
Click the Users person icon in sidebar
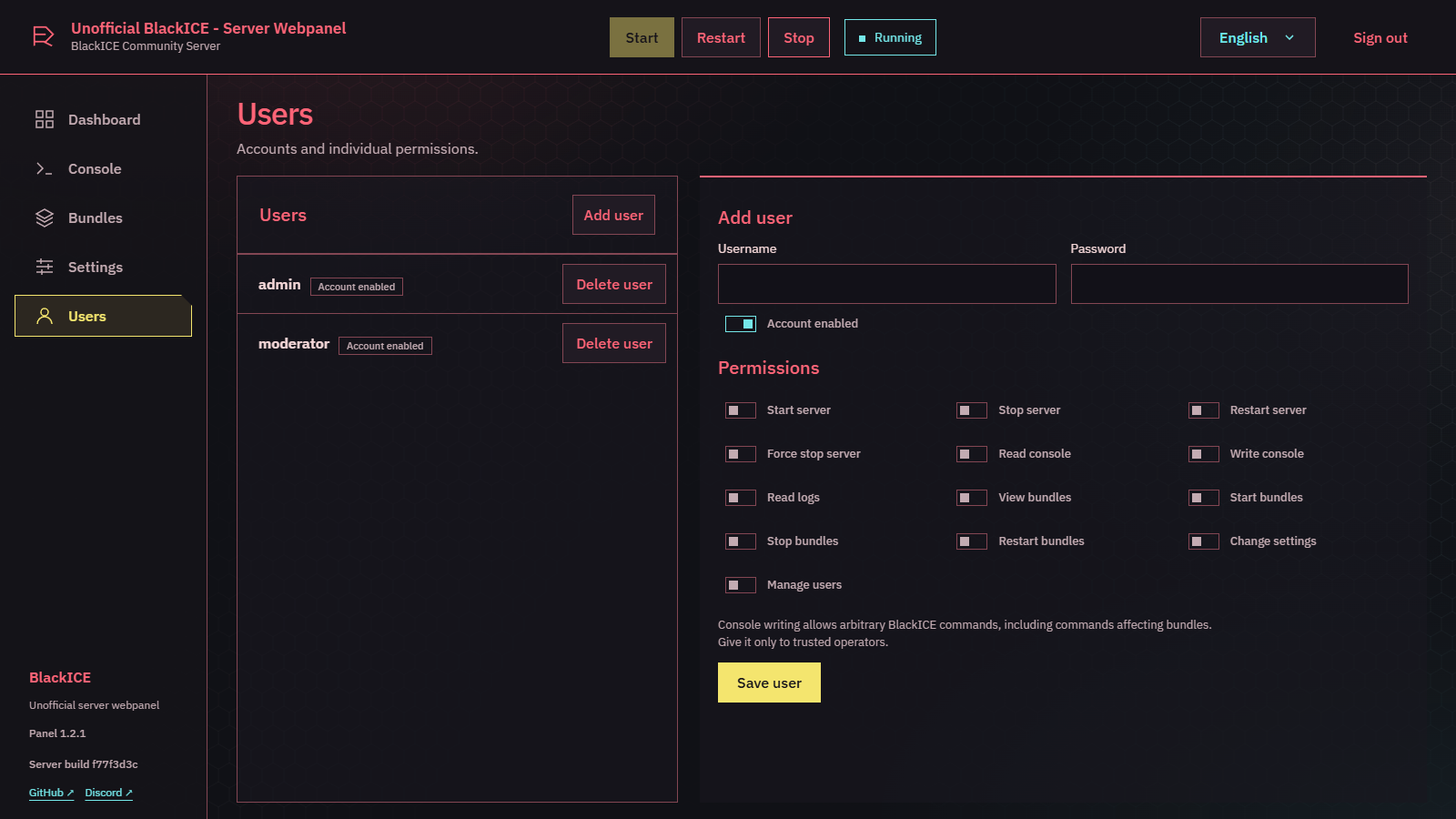click(45, 316)
